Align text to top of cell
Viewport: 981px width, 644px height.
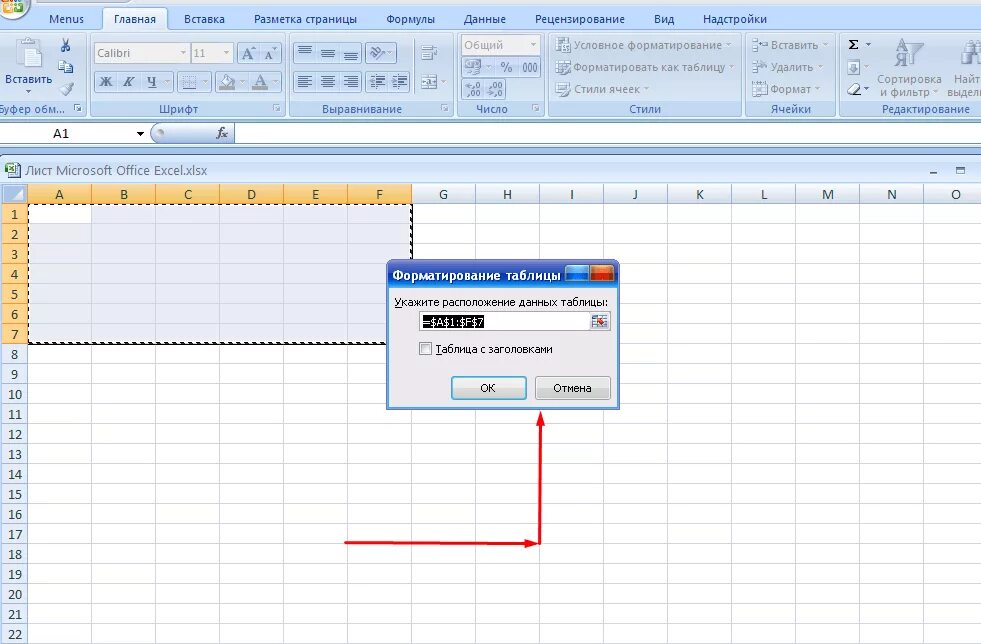pyautogui.click(x=305, y=53)
